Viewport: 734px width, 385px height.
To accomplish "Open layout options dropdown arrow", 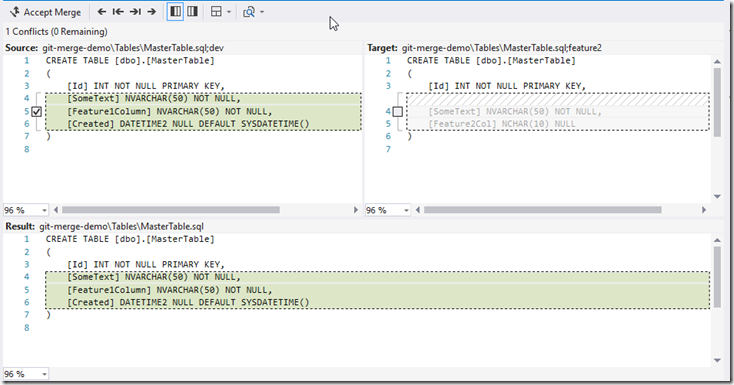I will click(229, 12).
